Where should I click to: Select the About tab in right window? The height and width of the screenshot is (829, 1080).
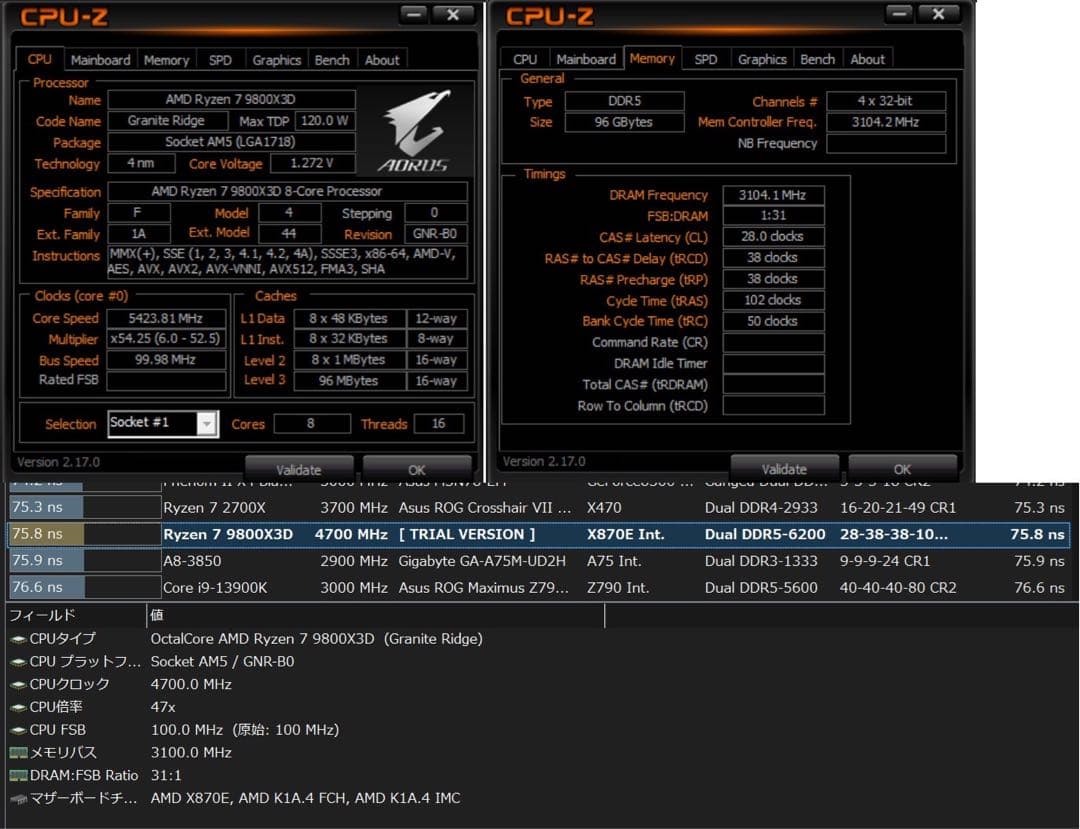coord(868,58)
